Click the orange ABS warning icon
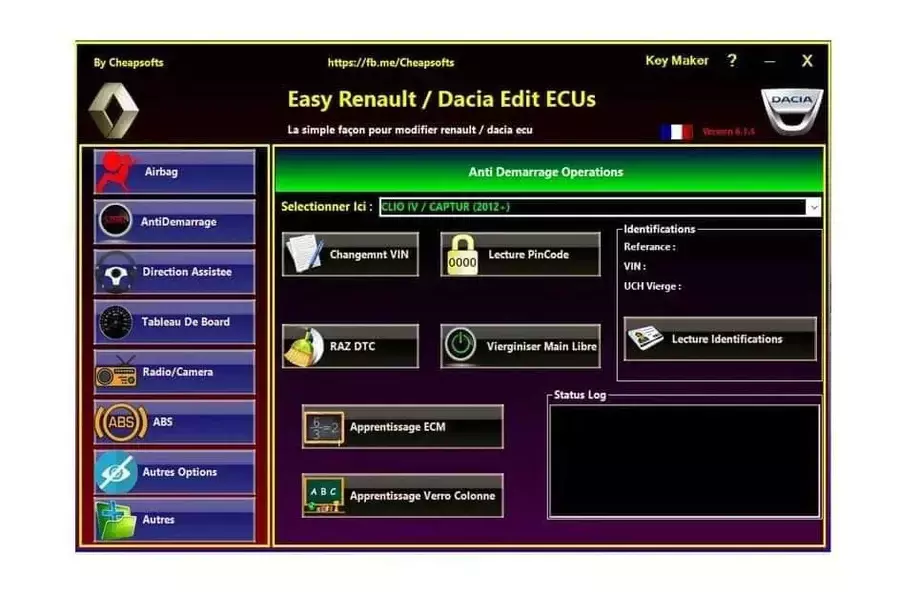This screenshot has width=900, height=595. [x=121, y=422]
